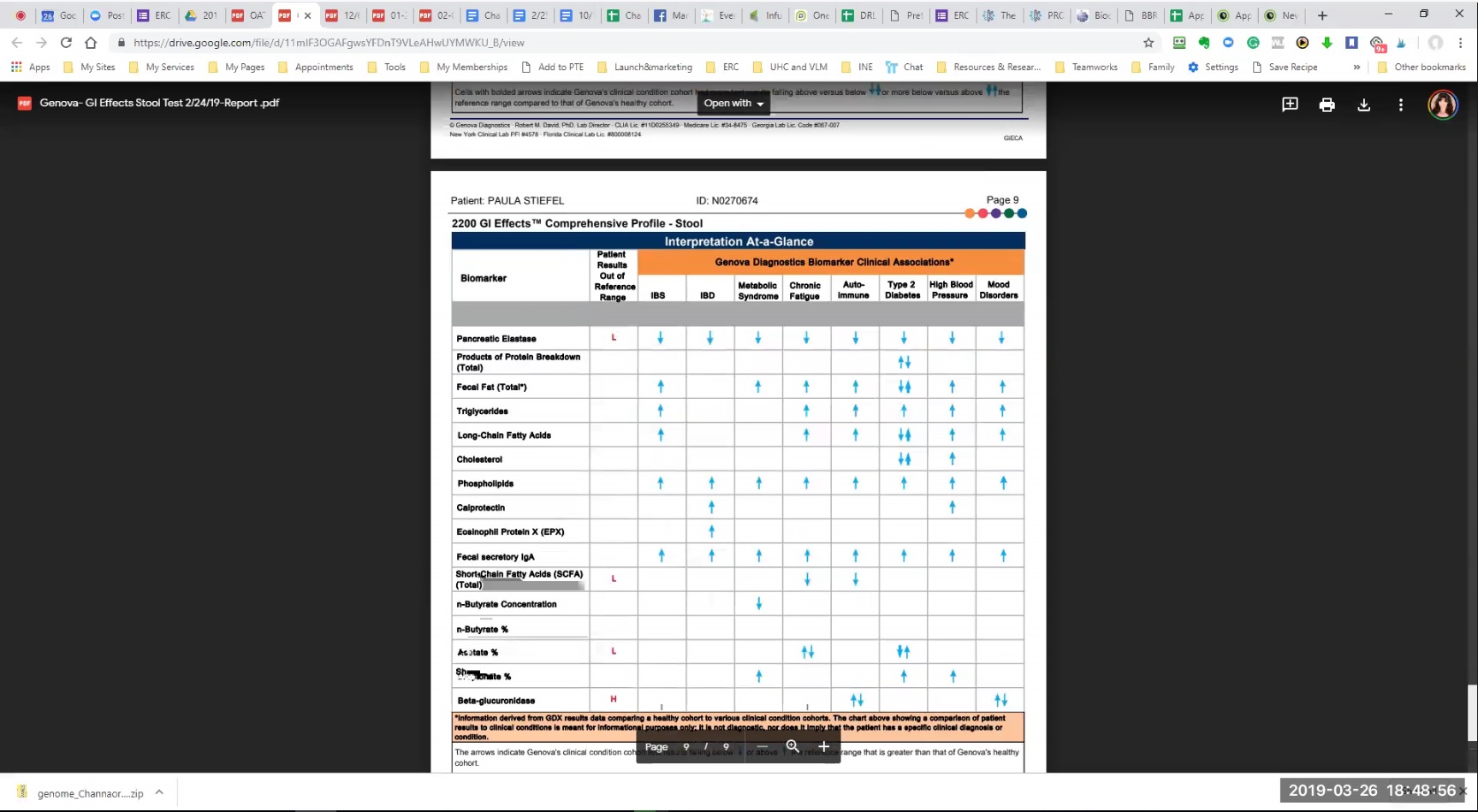Zoom out of the PDF page

coord(762,746)
